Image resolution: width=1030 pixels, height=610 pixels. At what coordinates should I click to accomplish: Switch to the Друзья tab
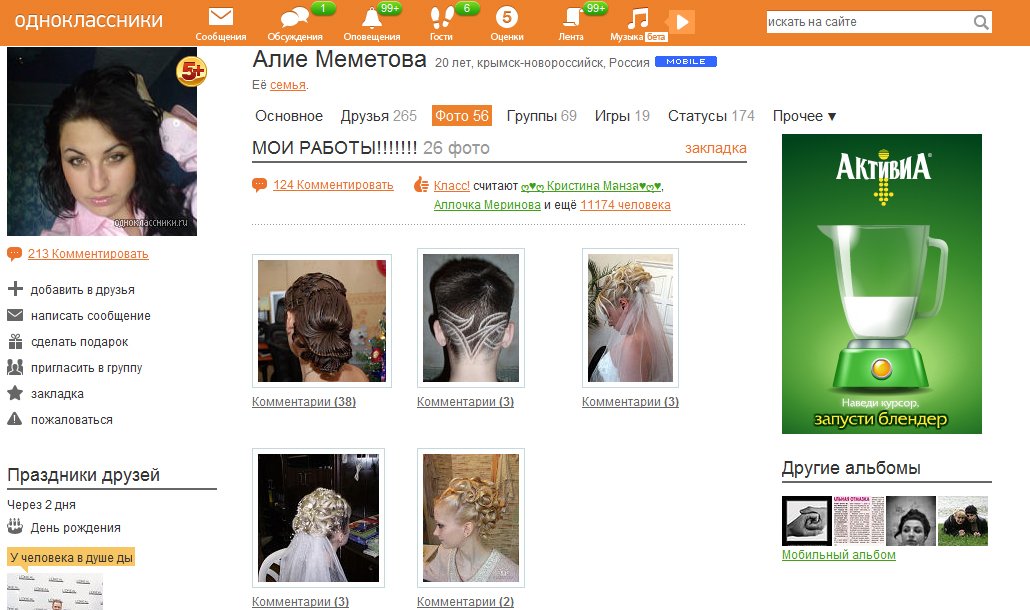(x=364, y=116)
